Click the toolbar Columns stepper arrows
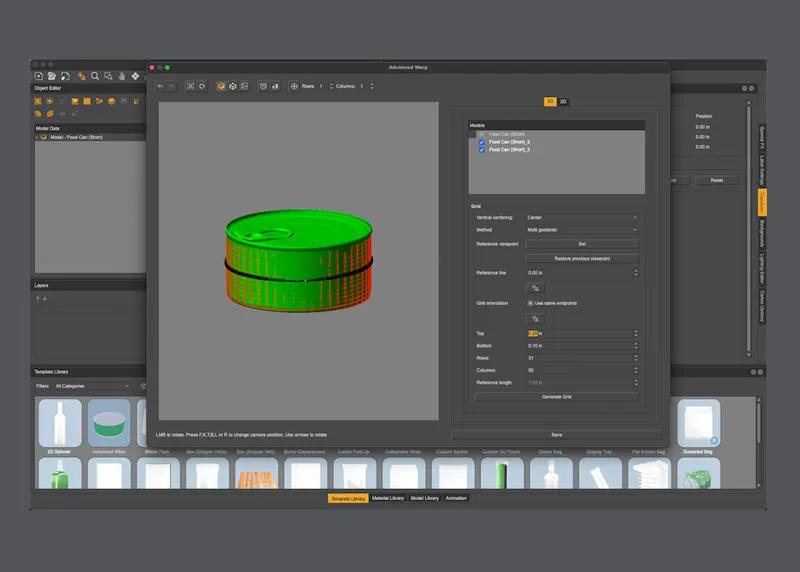Screen dimensions: 800x572 point(371,86)
